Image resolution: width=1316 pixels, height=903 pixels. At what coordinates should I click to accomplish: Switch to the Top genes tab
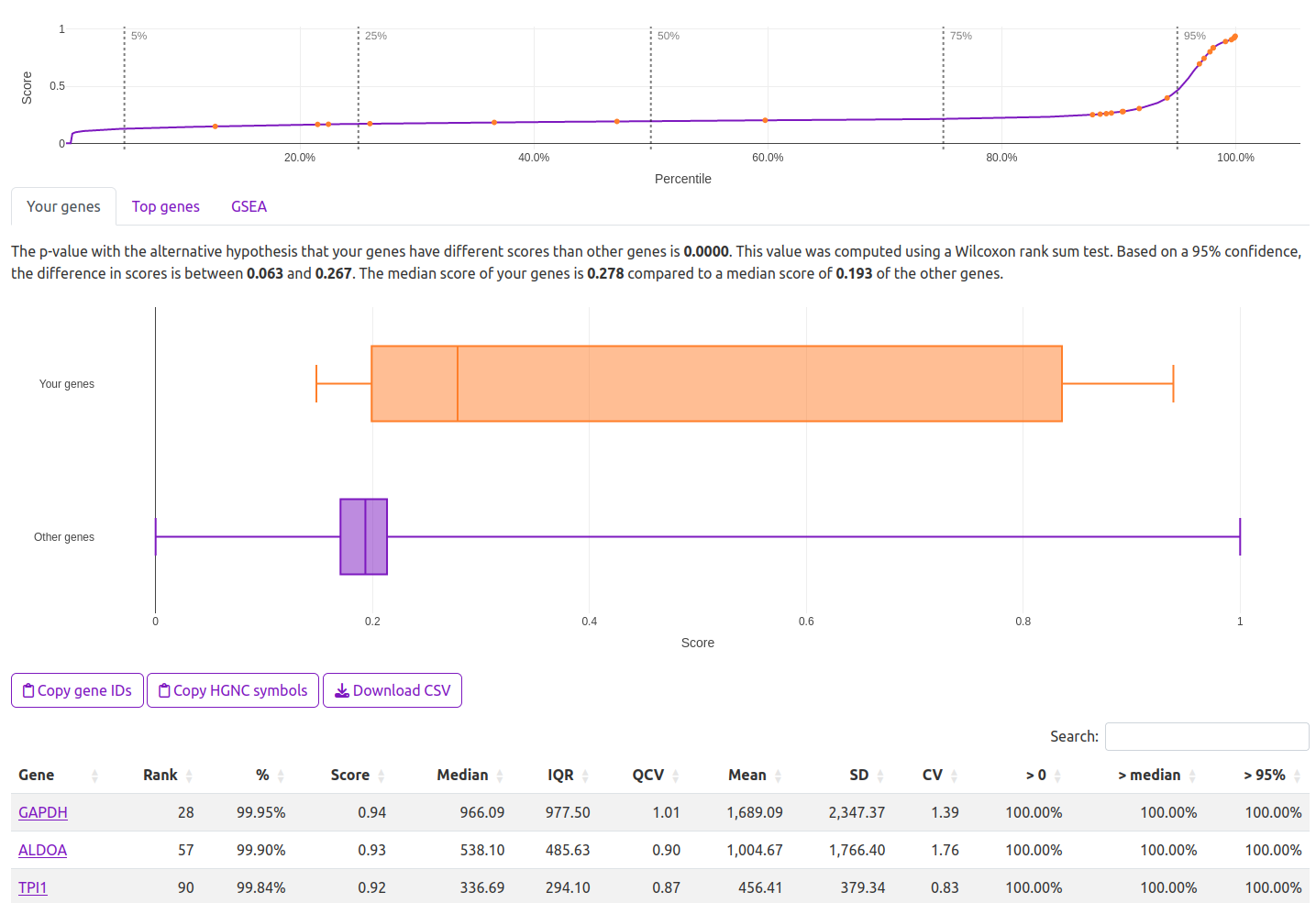coord(165,207)
